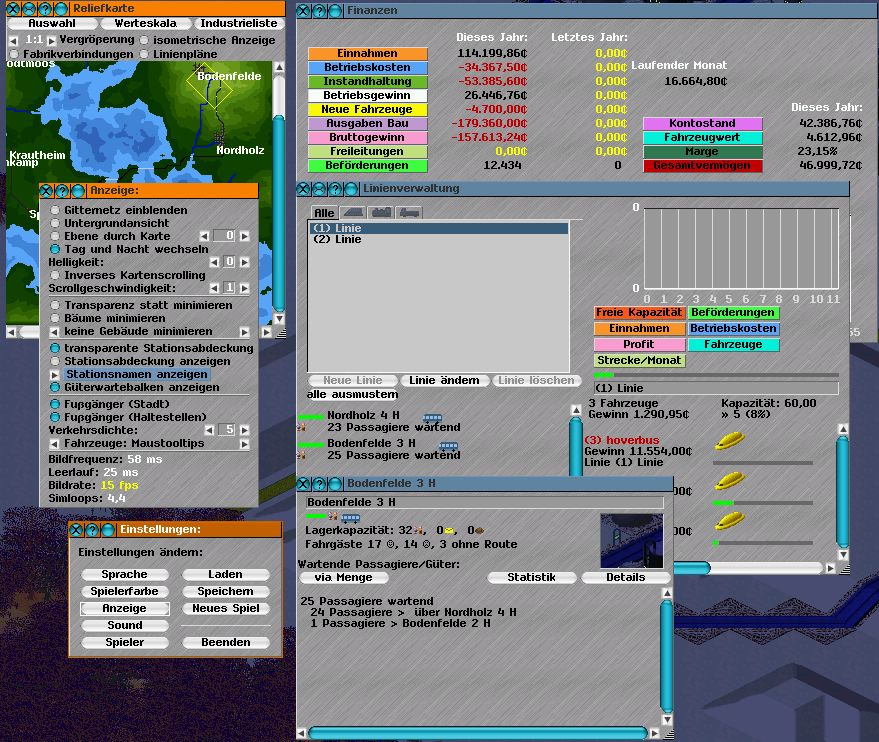
Task: Click the bus icon next to Nordholz 4 H
Action: point(433,418)
